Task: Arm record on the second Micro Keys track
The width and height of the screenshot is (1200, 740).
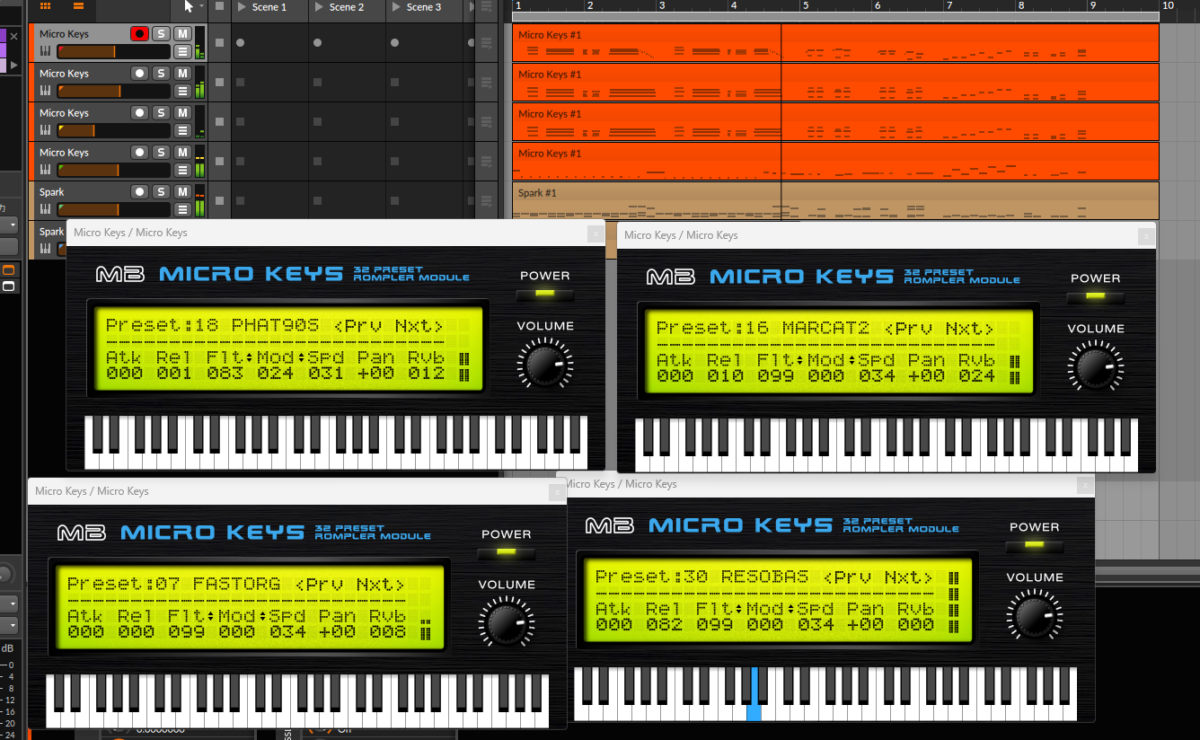Action: (x=139, y=73)
